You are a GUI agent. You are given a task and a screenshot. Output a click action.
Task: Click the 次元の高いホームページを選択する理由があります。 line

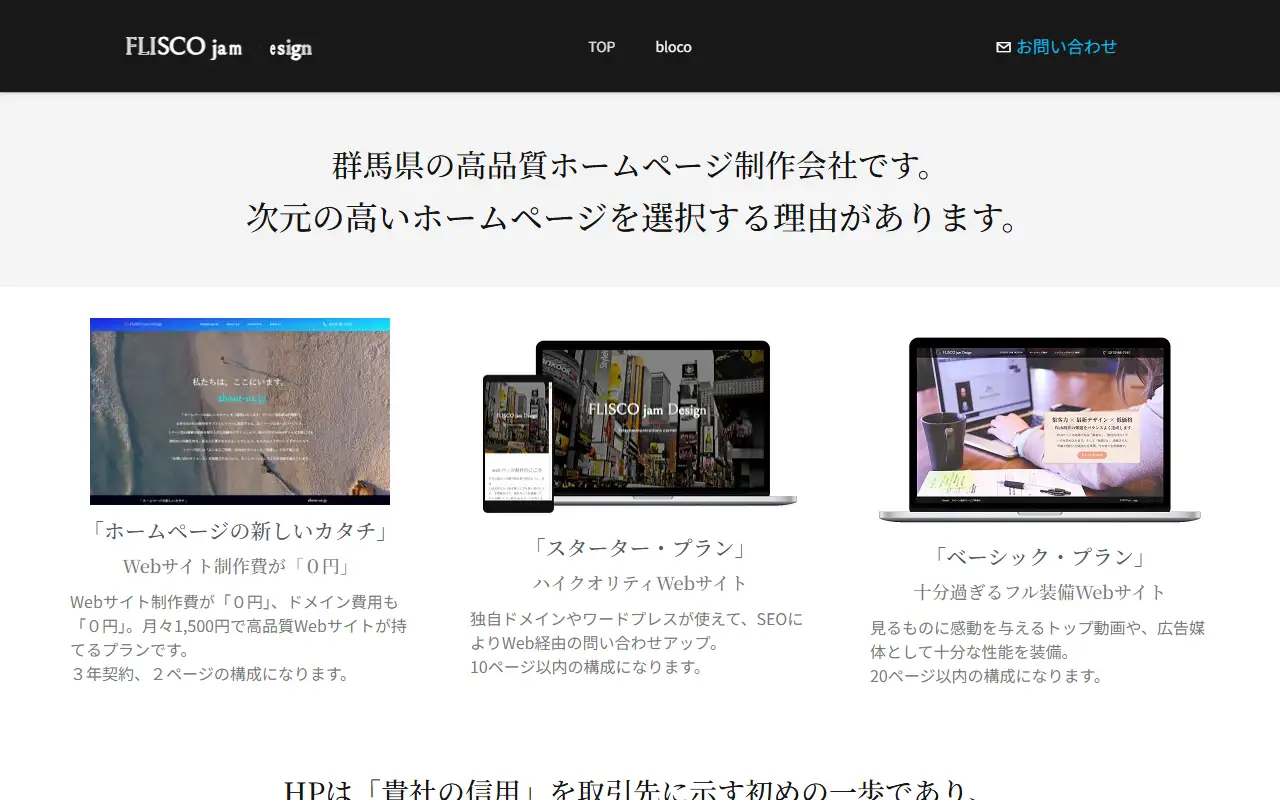(634, 217)
